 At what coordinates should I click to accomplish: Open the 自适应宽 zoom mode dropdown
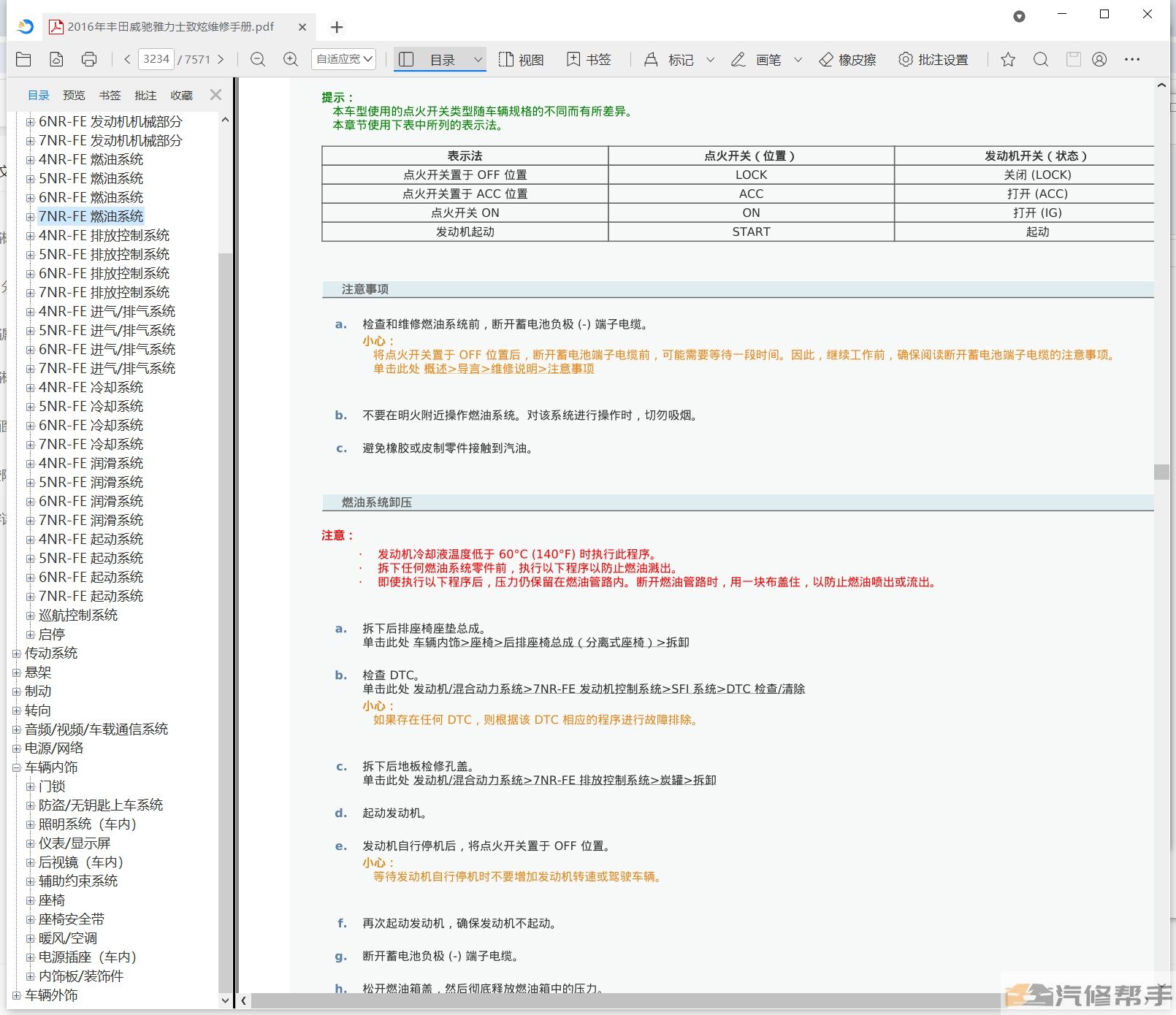click(x=344, y=59)
